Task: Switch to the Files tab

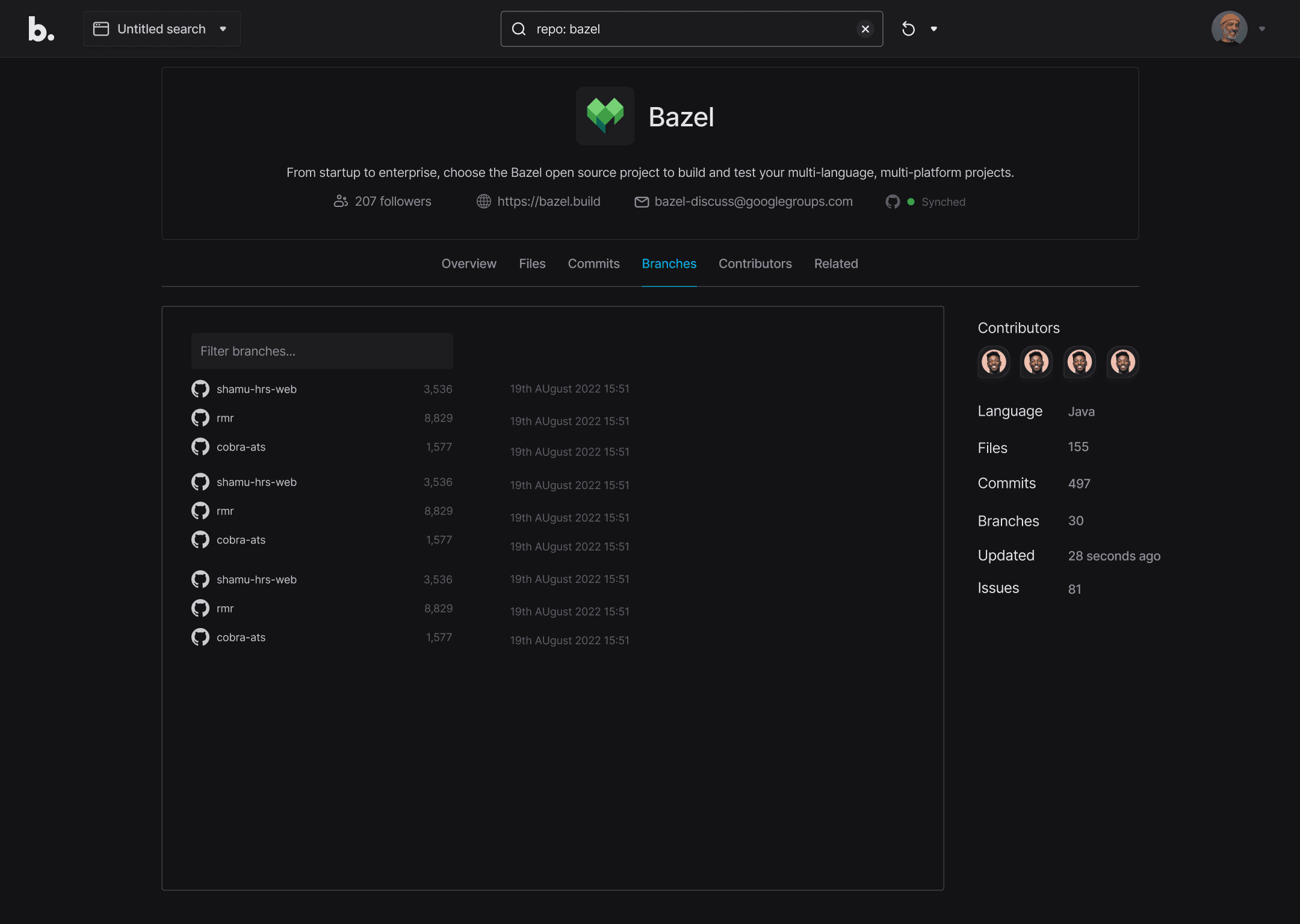Action: pyautogui.click(x=532, y=263)
